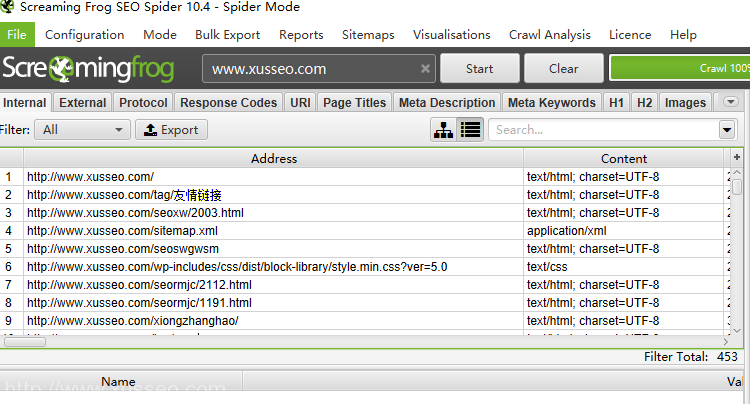The image size is (750, 404).
Task: Sort by the Content column header
Action: pos(624,158)
